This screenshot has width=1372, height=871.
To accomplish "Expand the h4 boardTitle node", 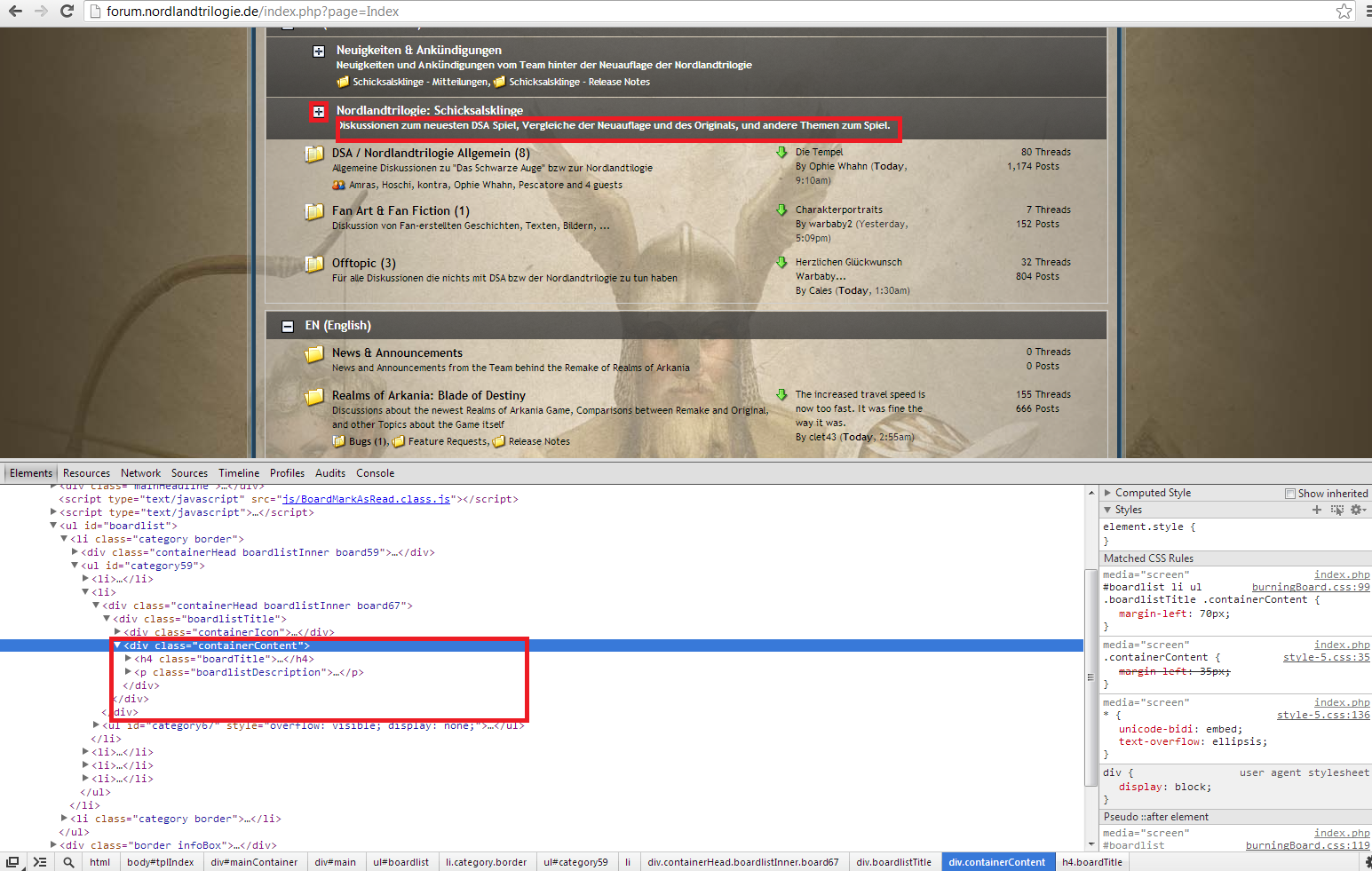I will [129, 659].
